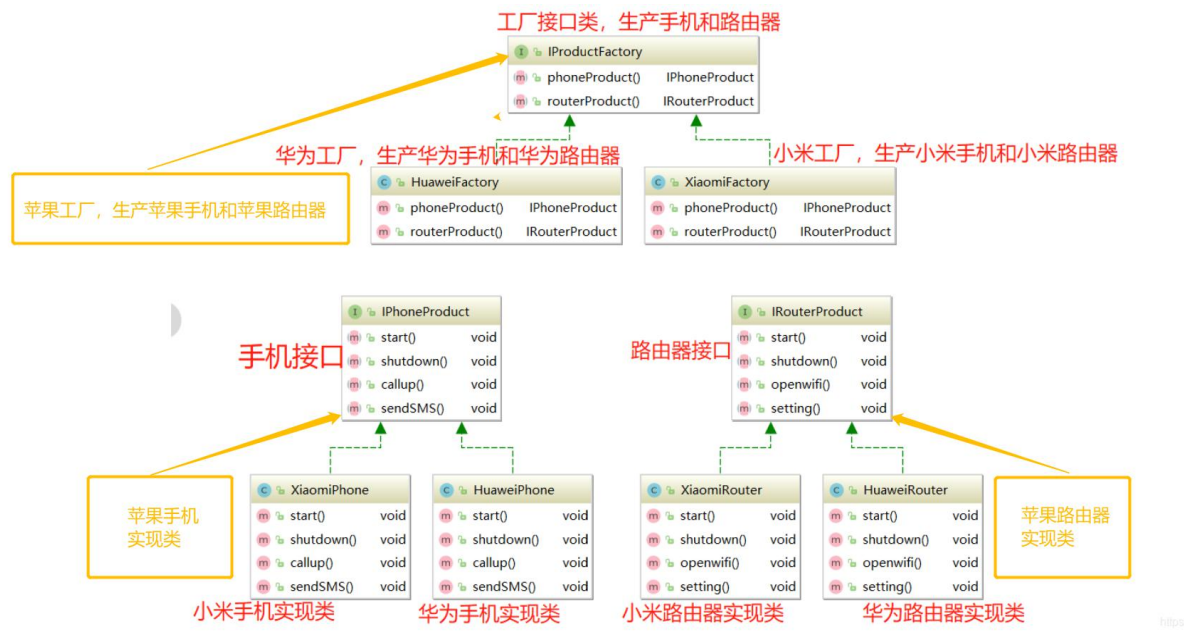The width and height of the screenshot is (1184, 635).
Task: Click the interface icon of IProductFactory
Action: pos(520,51)
